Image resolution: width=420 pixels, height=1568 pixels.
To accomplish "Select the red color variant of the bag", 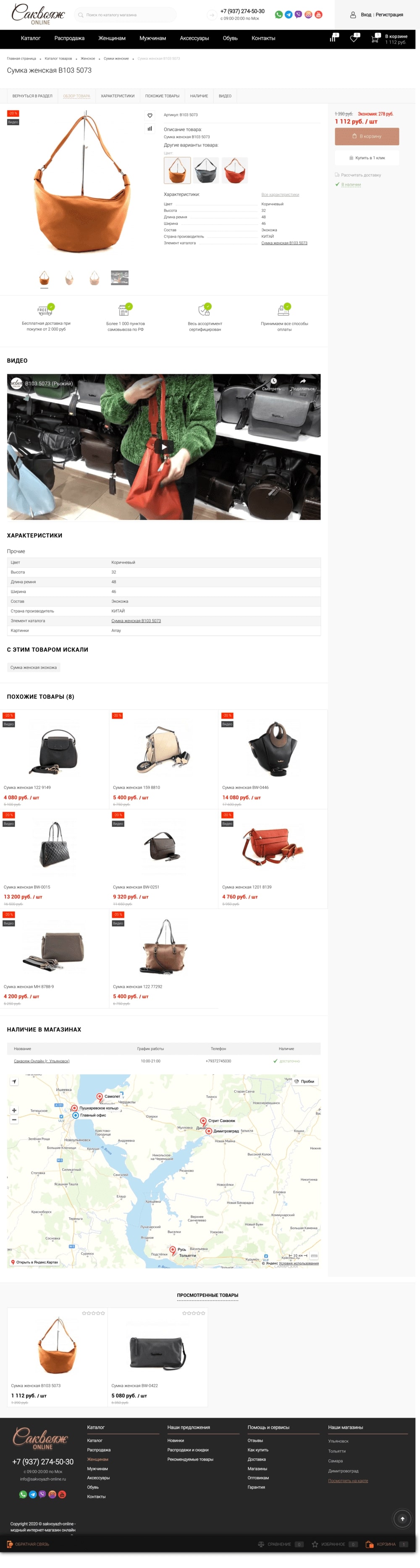I will (x=235, y=170).
